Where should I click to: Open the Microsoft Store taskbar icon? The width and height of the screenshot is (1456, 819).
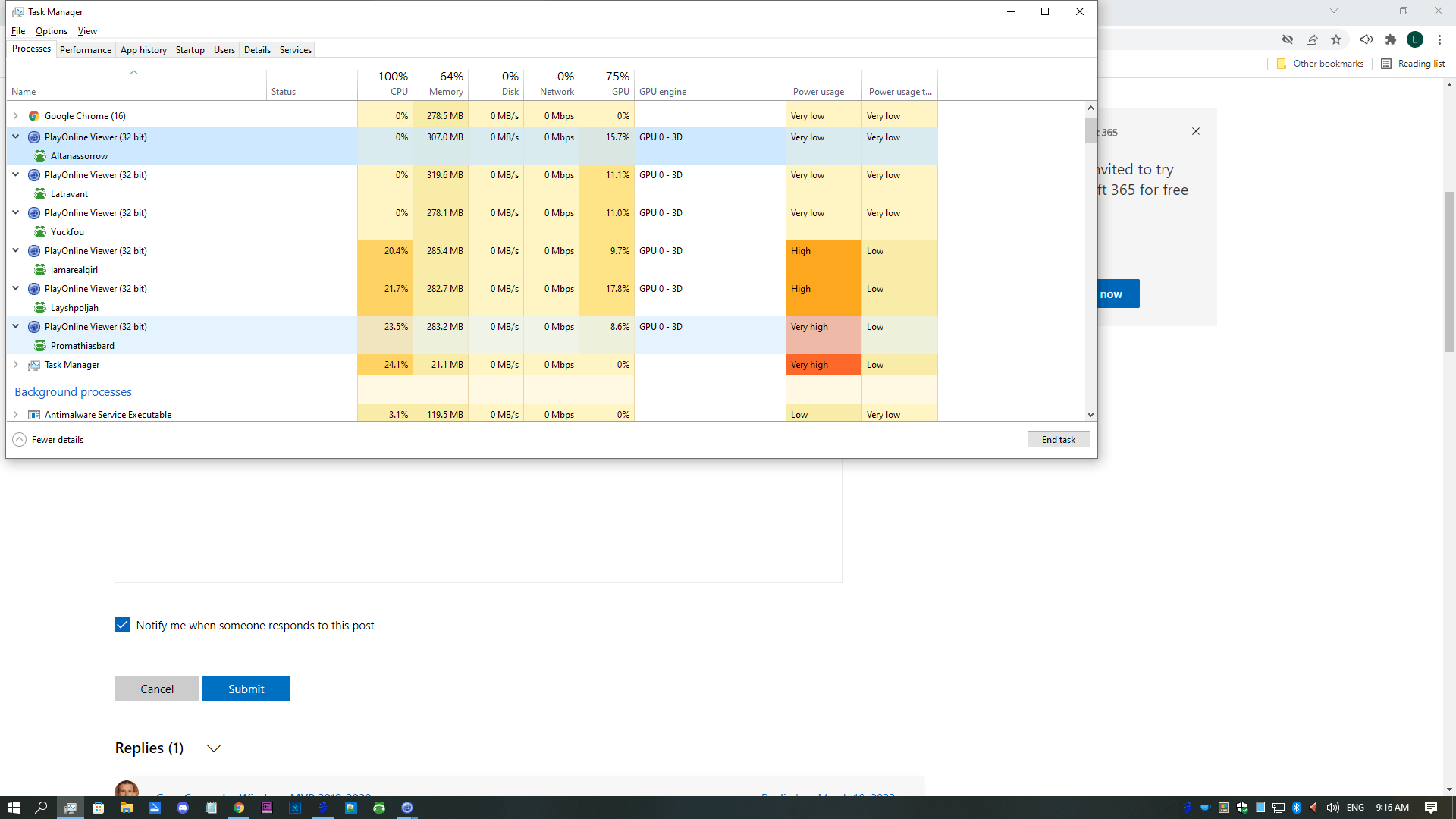pyautogui.click(x=99, y=808)
